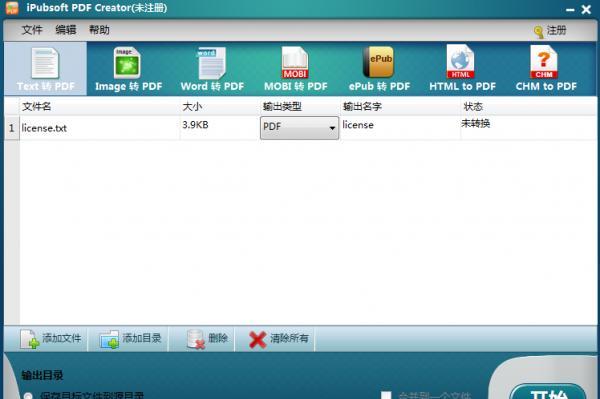Open the MOBI 转 PDF converter
Image resolution: width=600 pixels, height=399 pixels.
295,69
